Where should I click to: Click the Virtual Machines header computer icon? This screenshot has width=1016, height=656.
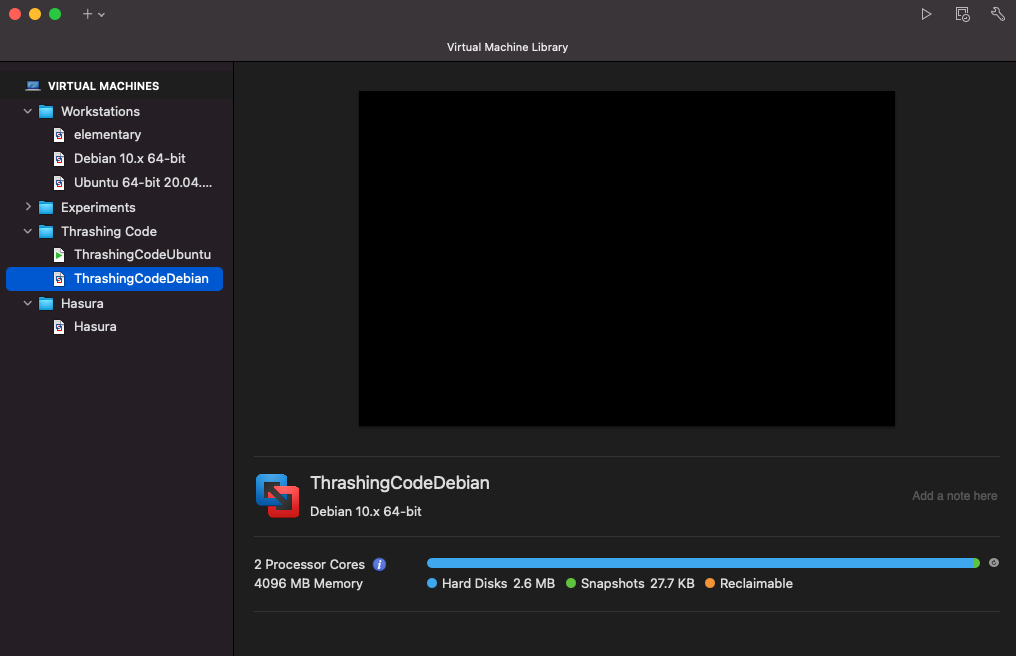[x=33, y=86]
